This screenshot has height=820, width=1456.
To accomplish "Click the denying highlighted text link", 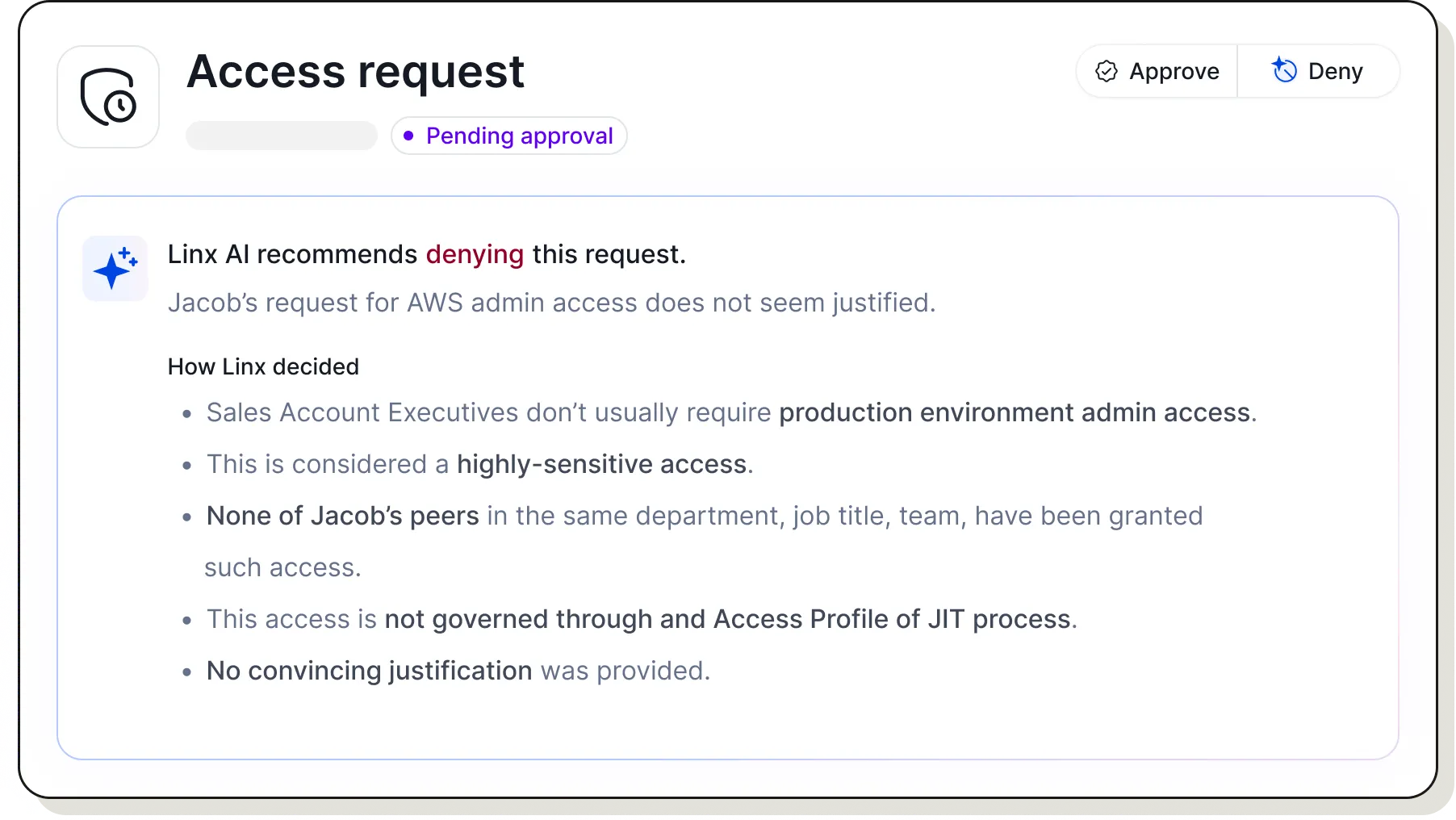I will click(x=475, y=254).
